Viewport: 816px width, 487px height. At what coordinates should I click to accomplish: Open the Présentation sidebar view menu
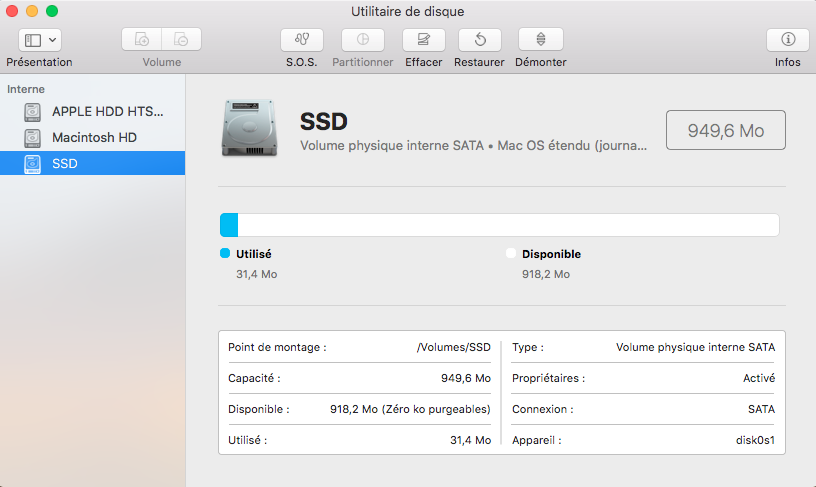click(x=40, y=40)
